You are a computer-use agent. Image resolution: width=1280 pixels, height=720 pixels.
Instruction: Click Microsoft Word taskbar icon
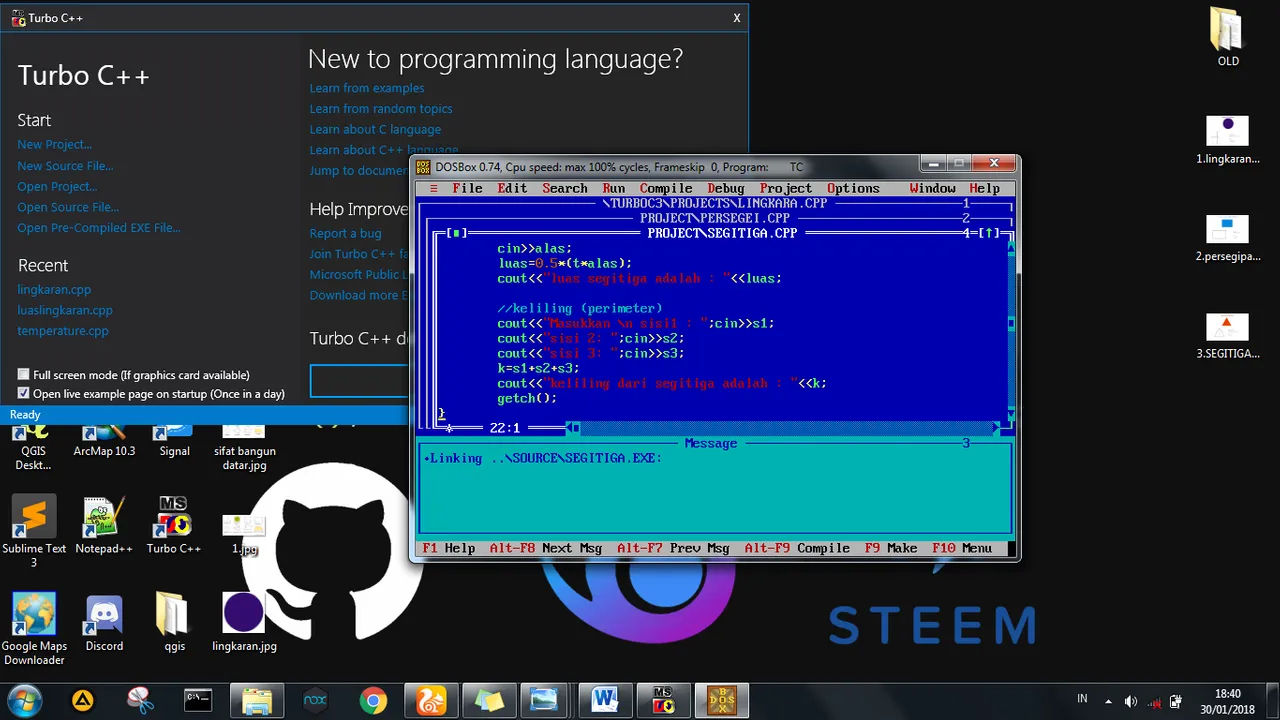click(605, 700)
